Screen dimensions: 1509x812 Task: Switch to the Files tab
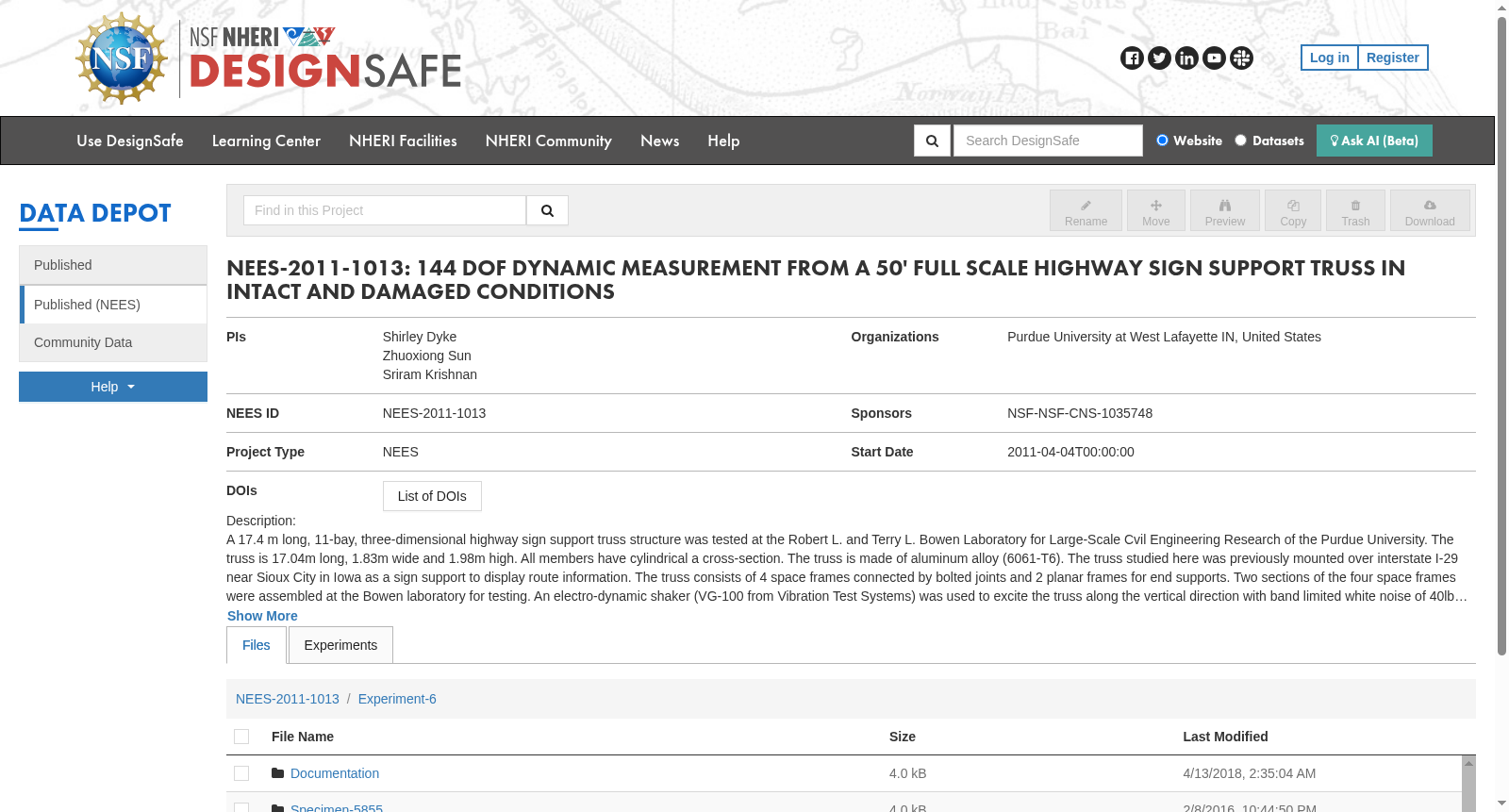[257, 645]
